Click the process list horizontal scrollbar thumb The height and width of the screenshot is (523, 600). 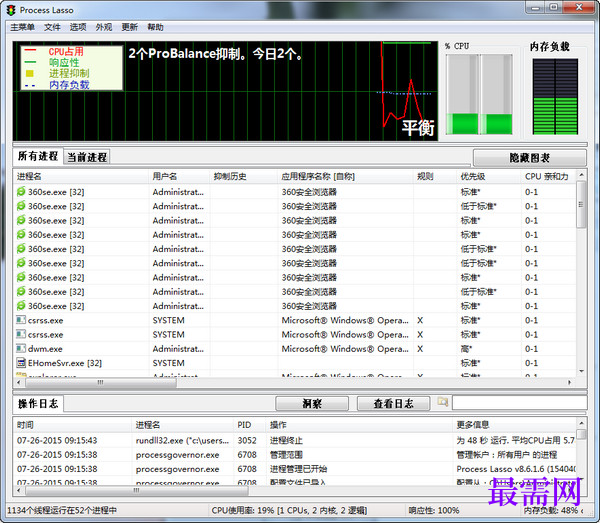pyautogui.click(x=101, y=382)
